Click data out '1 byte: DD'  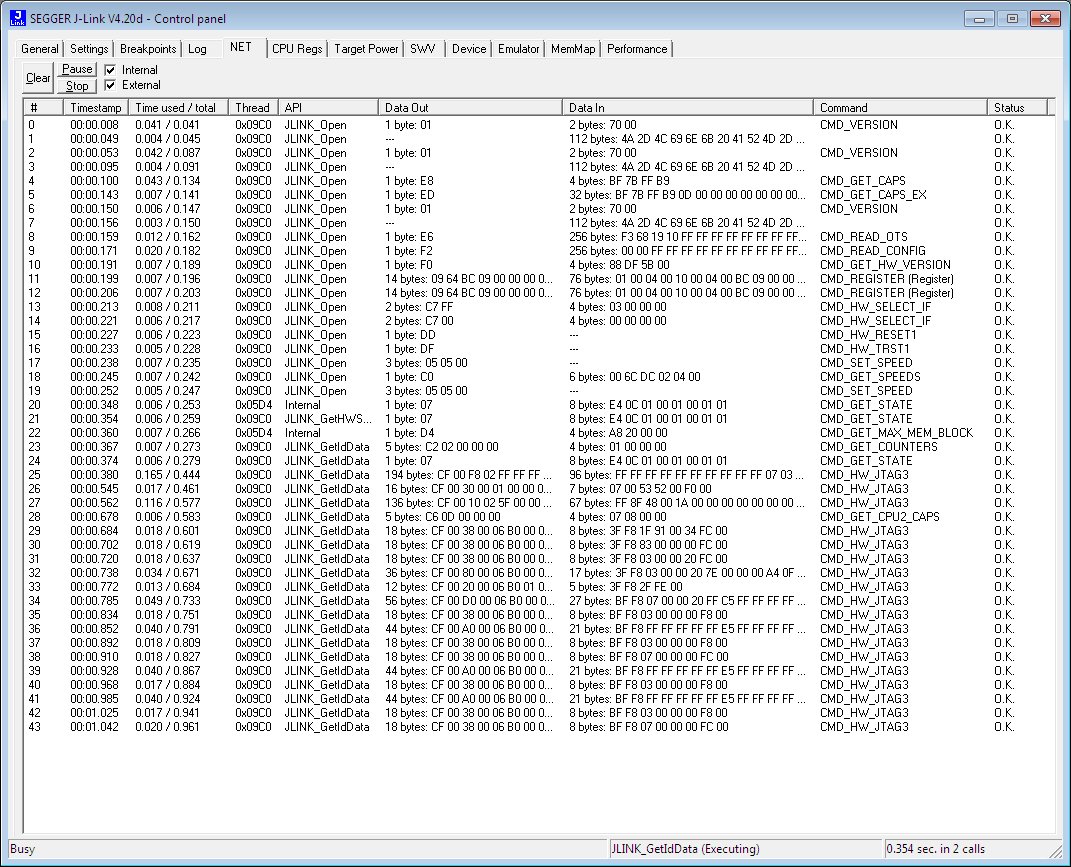coord(410,335)
